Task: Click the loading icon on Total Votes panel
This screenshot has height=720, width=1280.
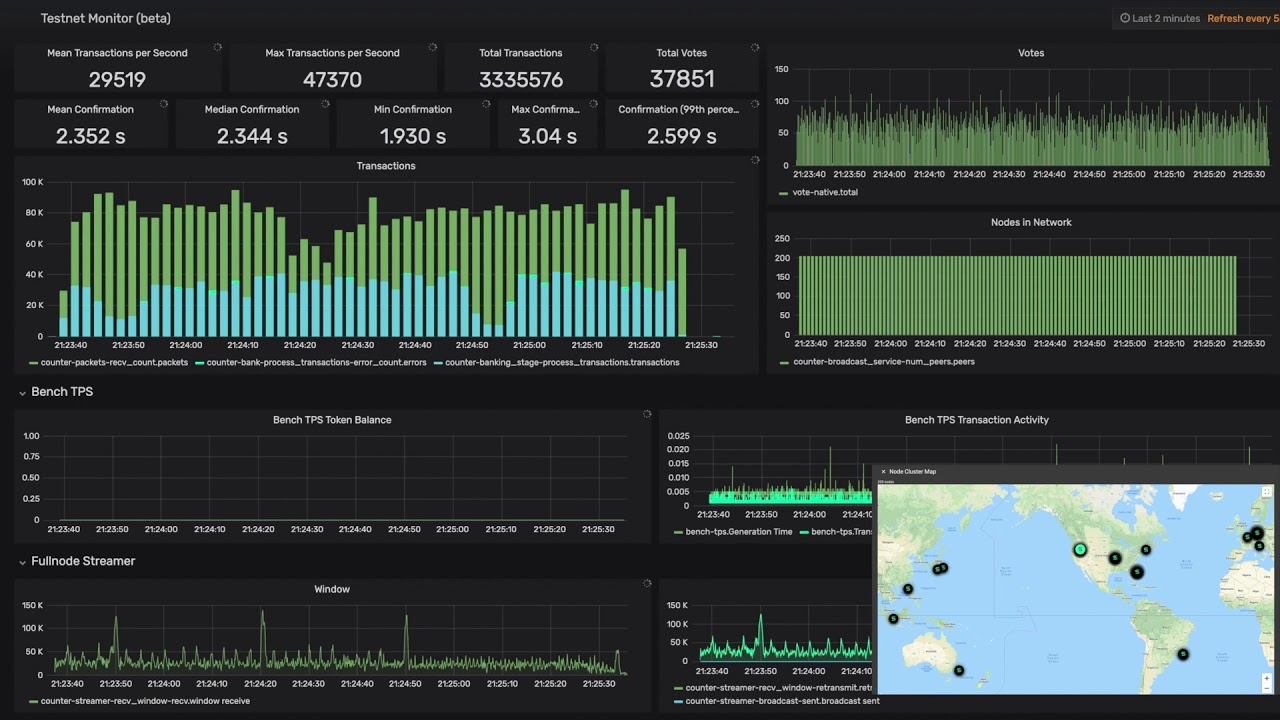Action: tap(755, 47)
